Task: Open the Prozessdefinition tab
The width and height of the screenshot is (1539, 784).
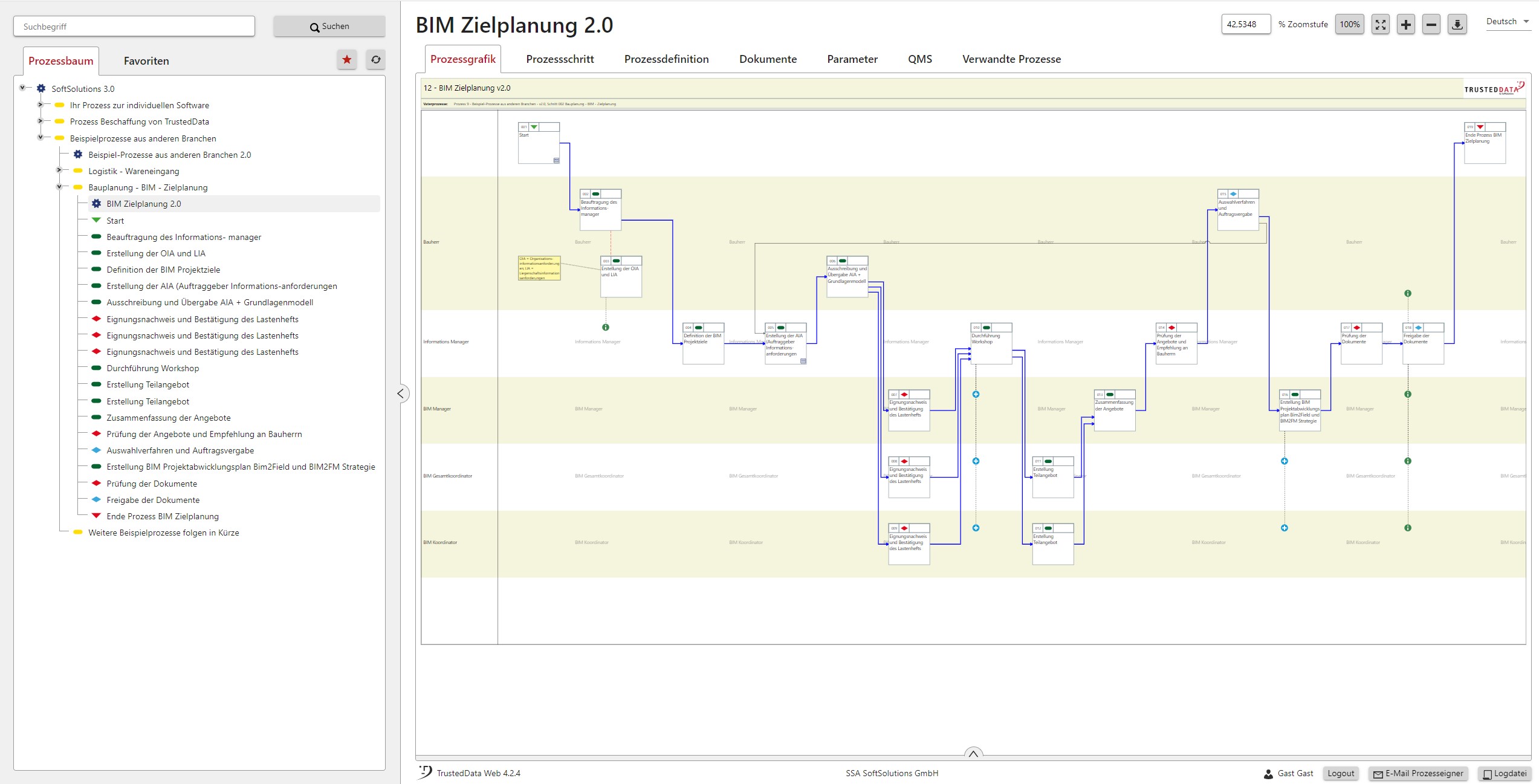Action: pyautogui.click(x=666, y=59)
